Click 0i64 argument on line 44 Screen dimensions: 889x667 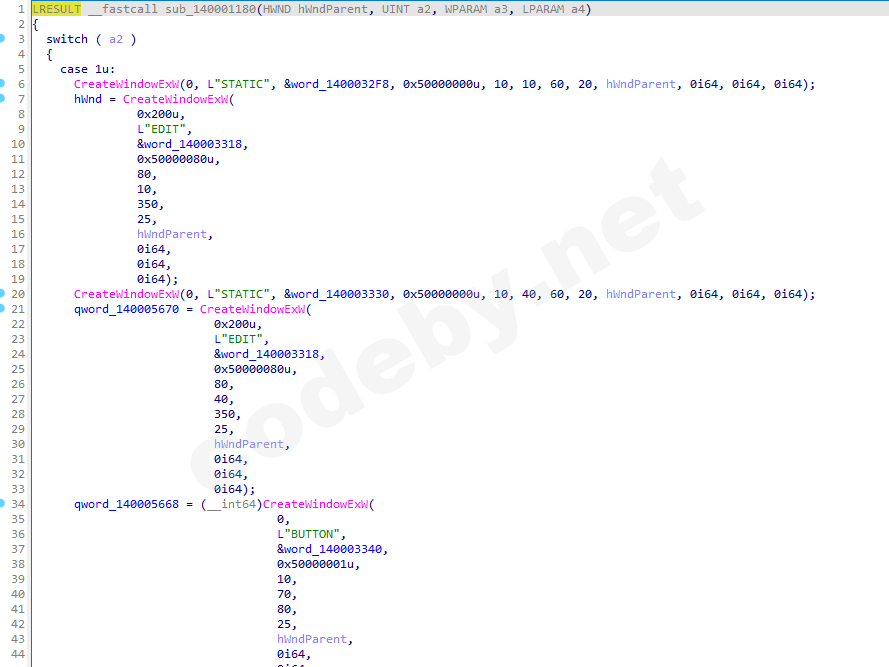[291, 654]
